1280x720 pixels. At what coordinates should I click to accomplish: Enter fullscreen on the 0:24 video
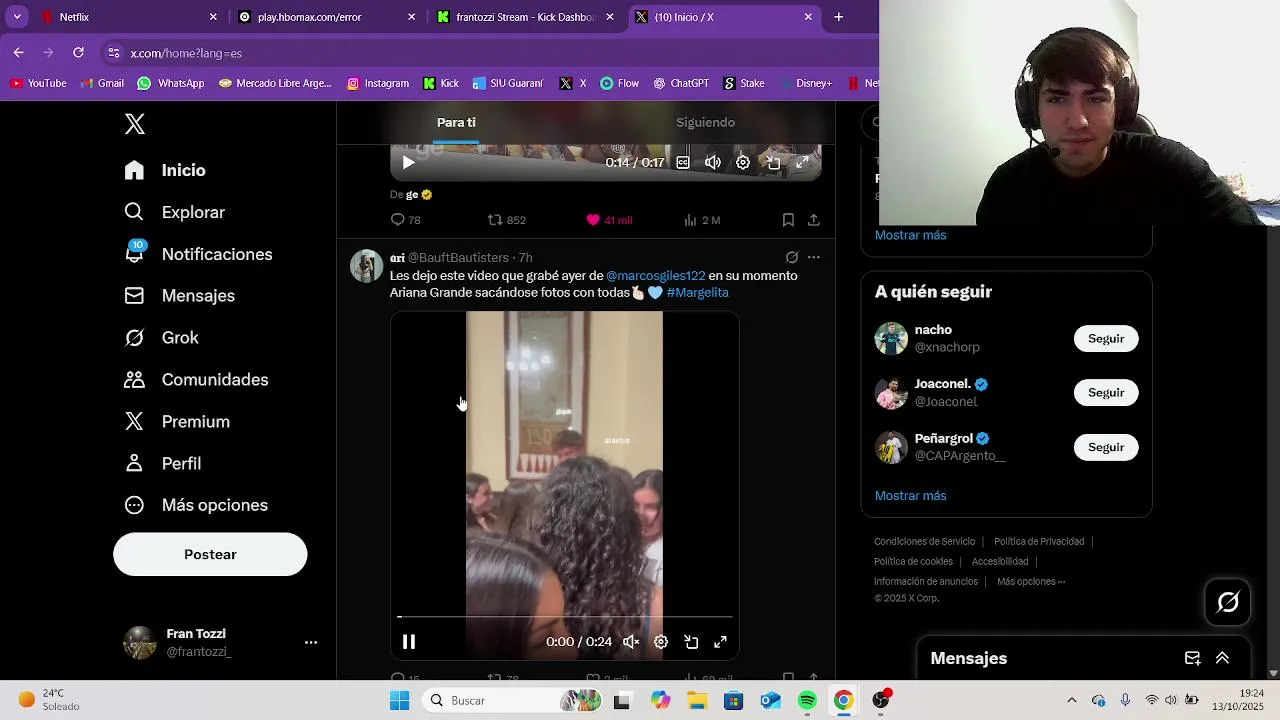pos(720,642)
